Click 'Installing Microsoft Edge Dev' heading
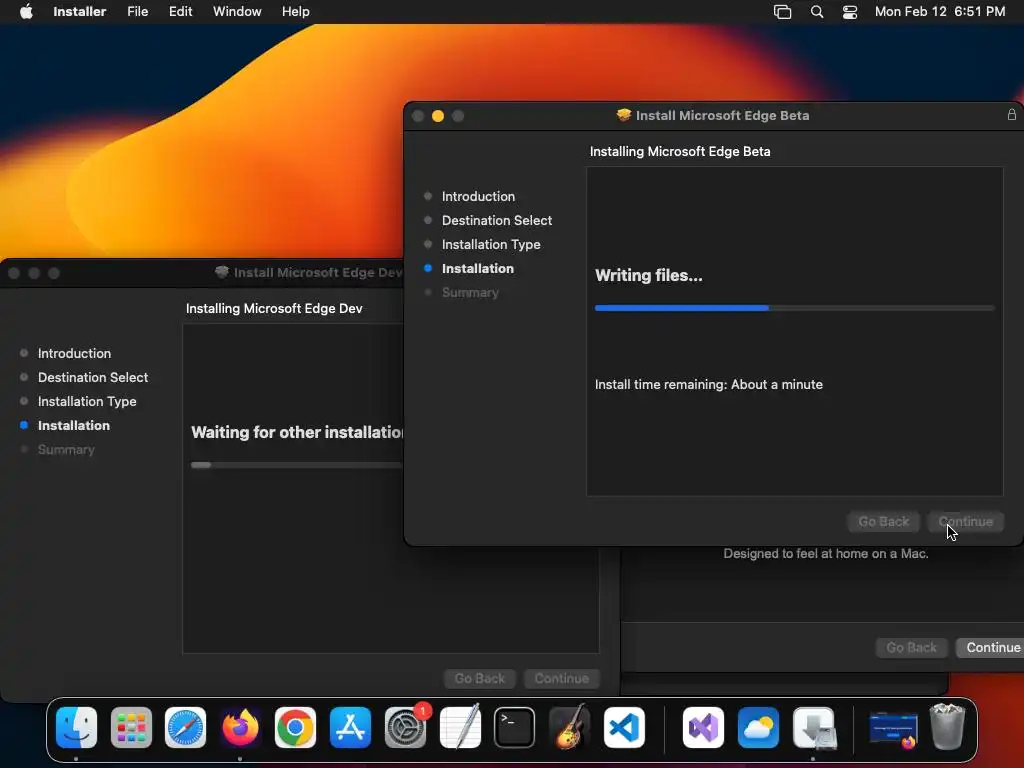This screenshot has height=768, width=1024. click(274, 308)
